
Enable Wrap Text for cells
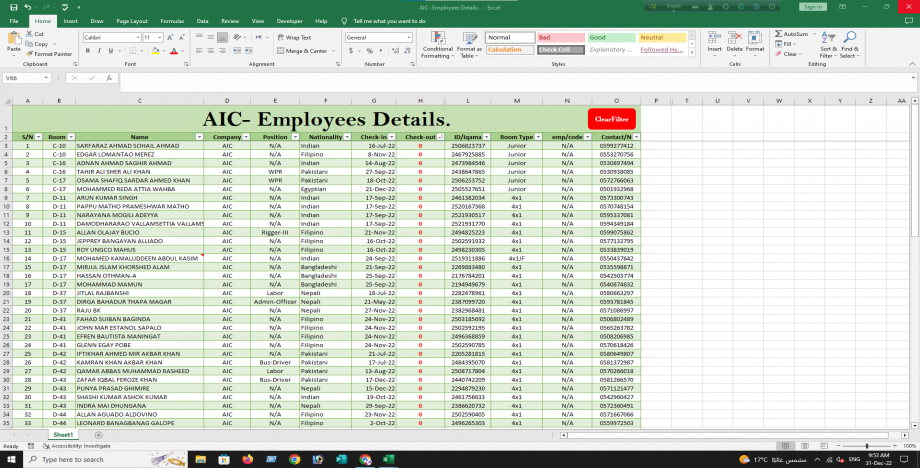coord(294,37)
